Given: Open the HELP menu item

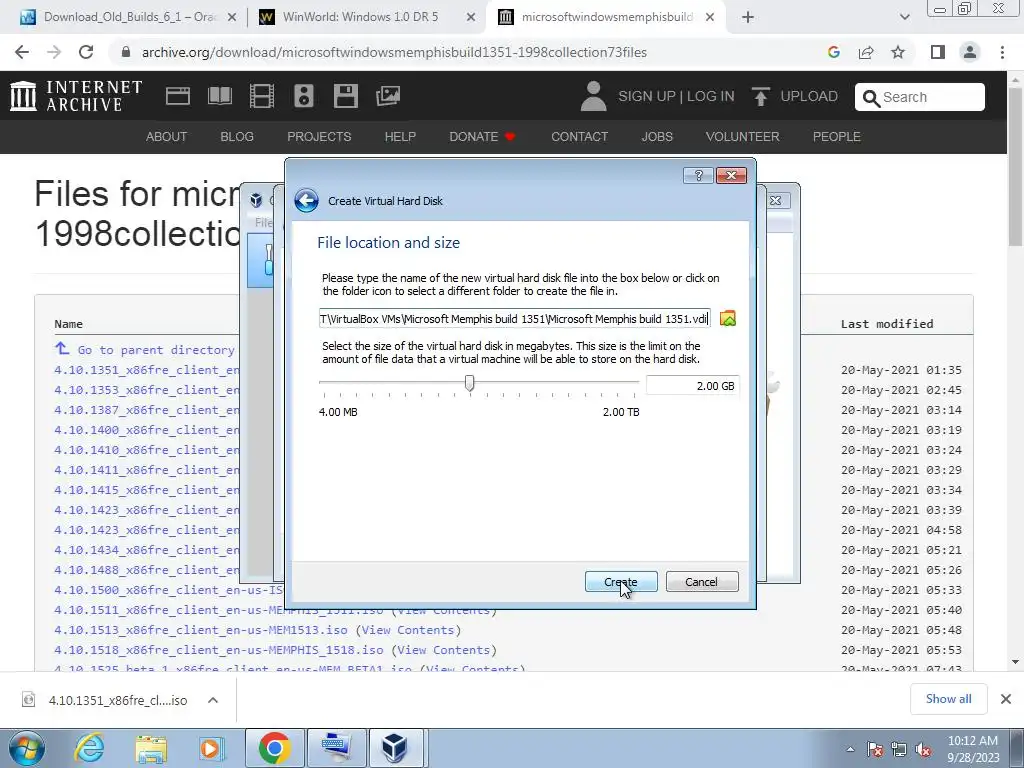Looking at the screenshot, I should click(400, 136).
